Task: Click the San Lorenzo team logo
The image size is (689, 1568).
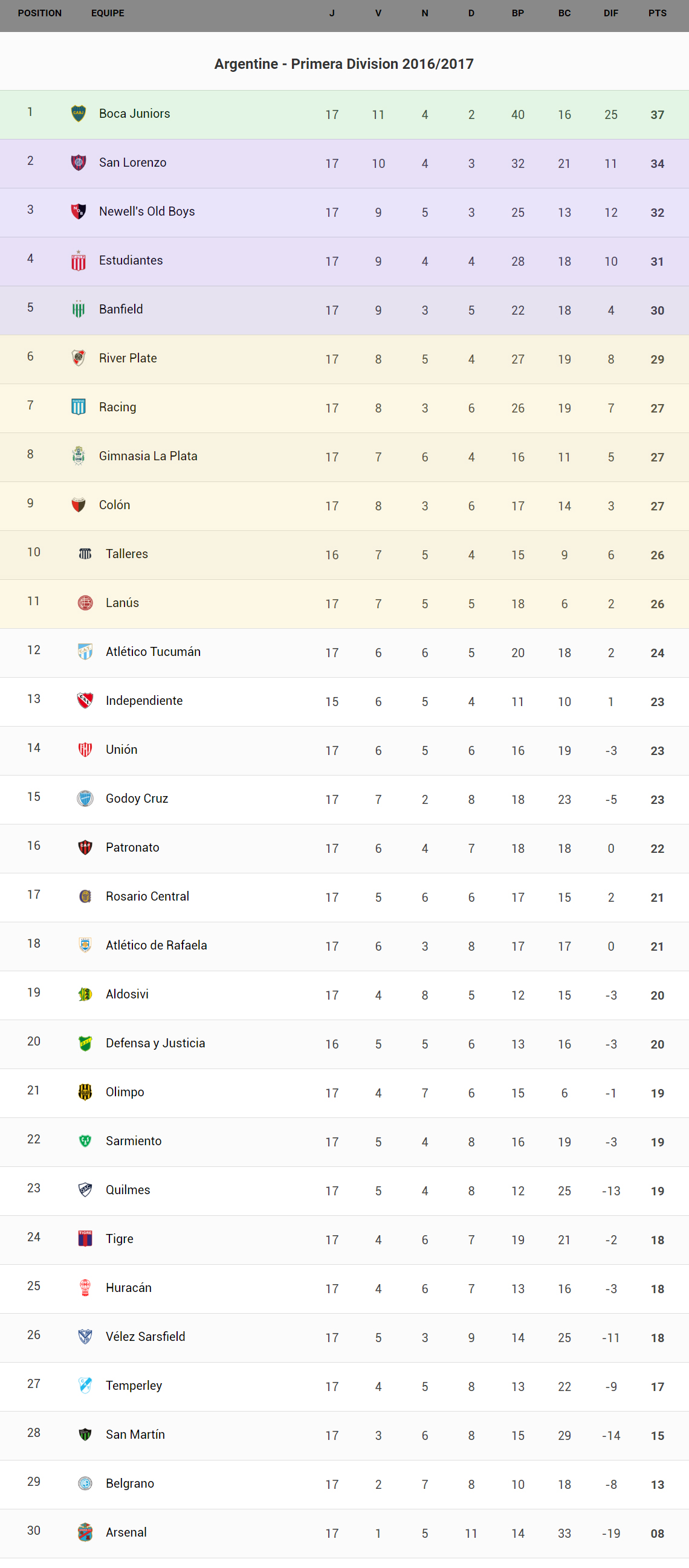Action: click(x=79, y=162)
